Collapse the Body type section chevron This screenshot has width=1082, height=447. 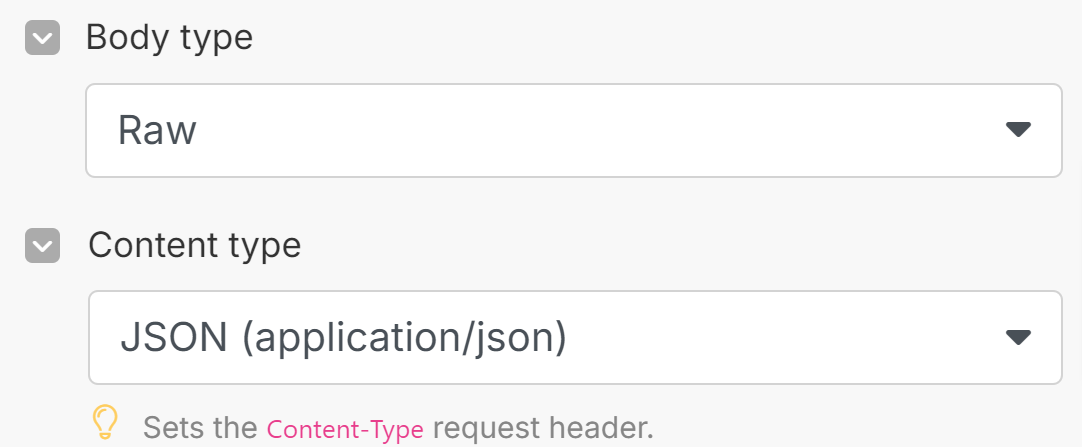coord(42,39)
